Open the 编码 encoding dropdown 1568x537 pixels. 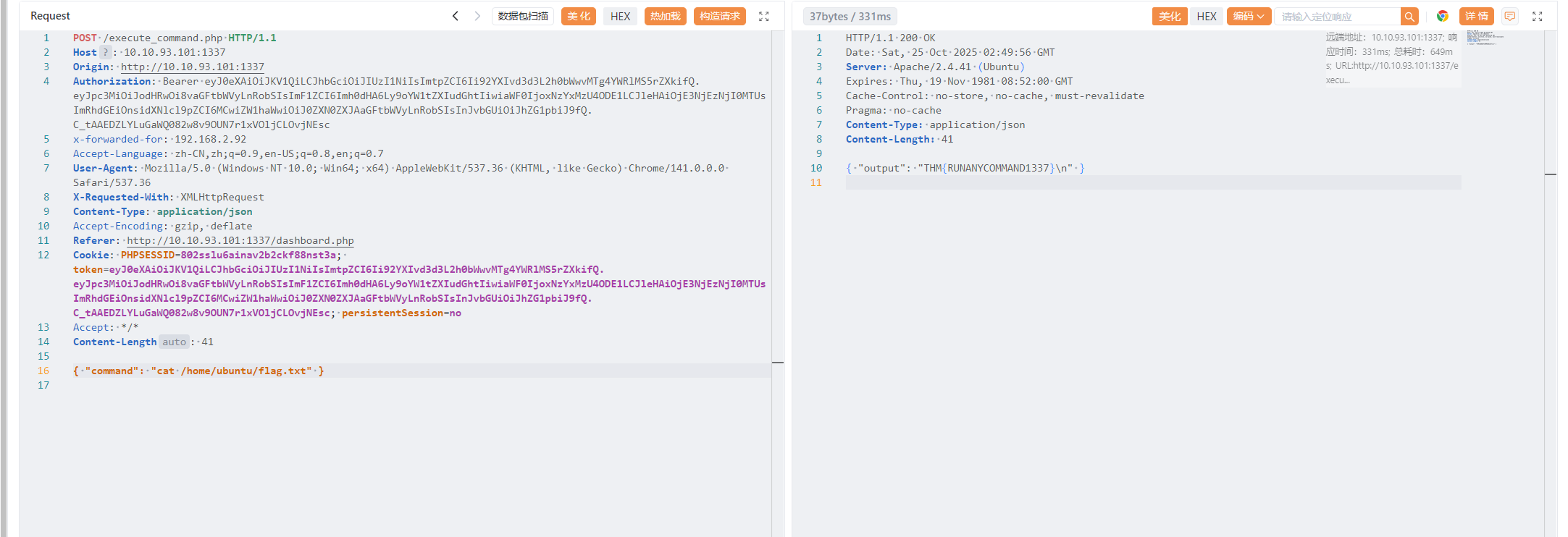coord(1249,16)
